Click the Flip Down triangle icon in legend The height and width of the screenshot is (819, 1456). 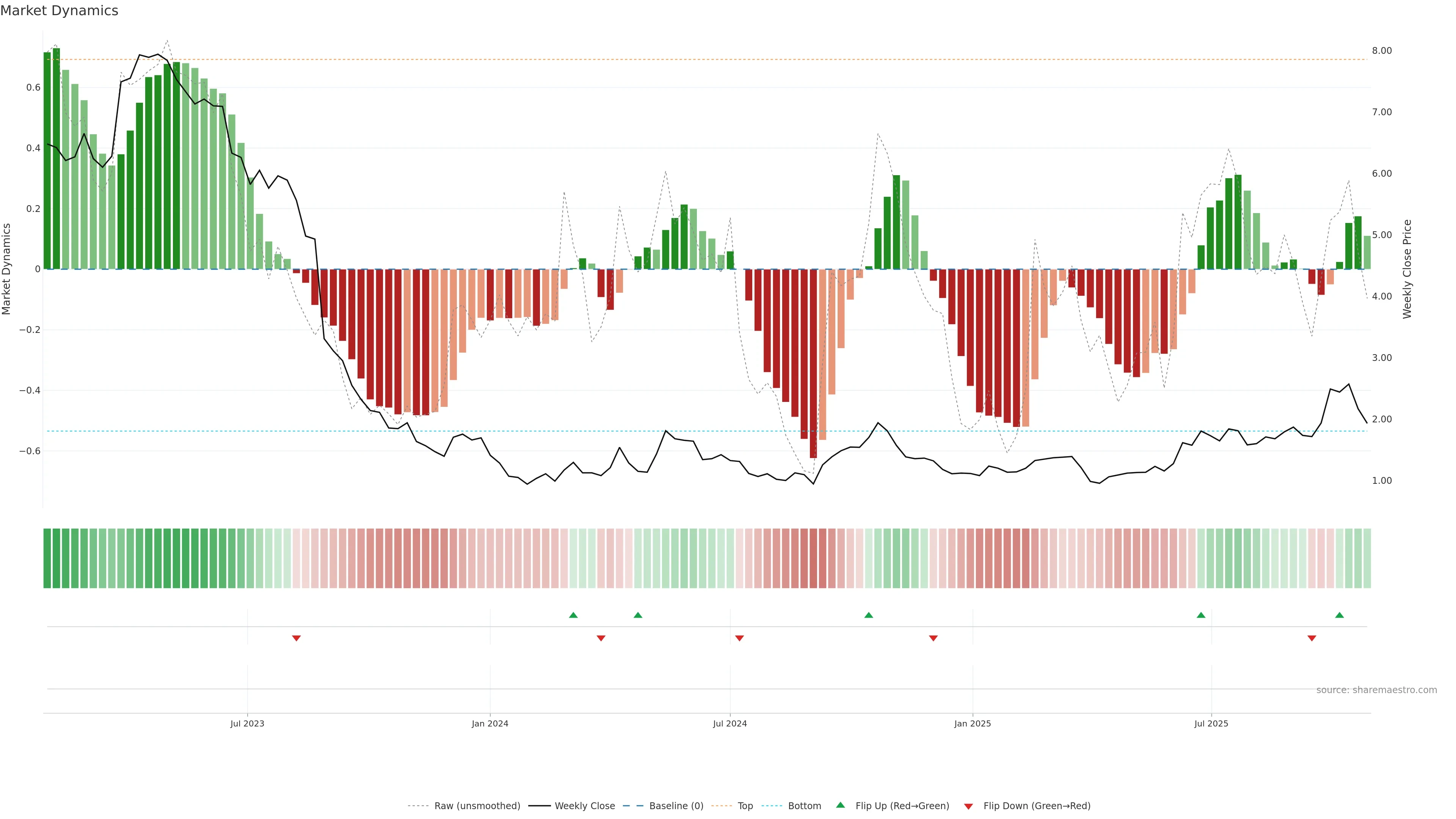(968, 806)
